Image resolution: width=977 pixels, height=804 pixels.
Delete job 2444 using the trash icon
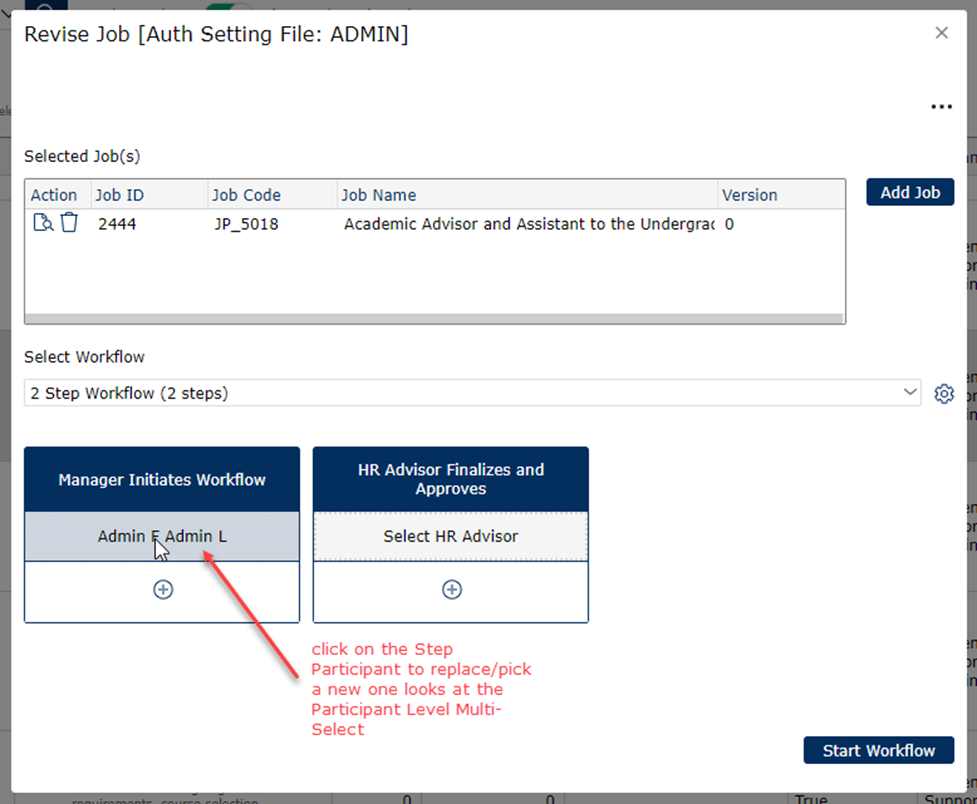pyautogui.click(x=69, y=223)
